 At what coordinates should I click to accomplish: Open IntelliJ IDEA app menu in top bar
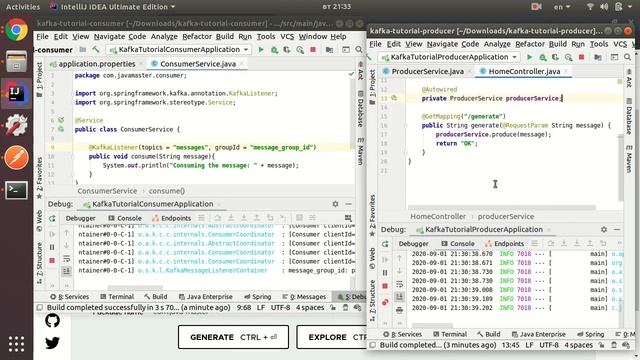click(113, 7)
